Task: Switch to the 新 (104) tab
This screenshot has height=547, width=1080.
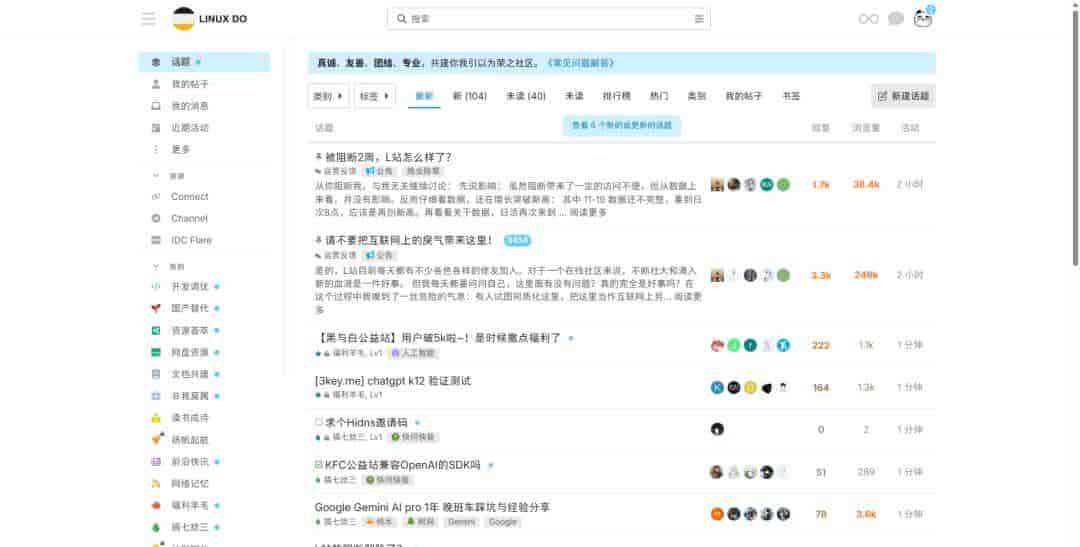Action: coord(470,96)
